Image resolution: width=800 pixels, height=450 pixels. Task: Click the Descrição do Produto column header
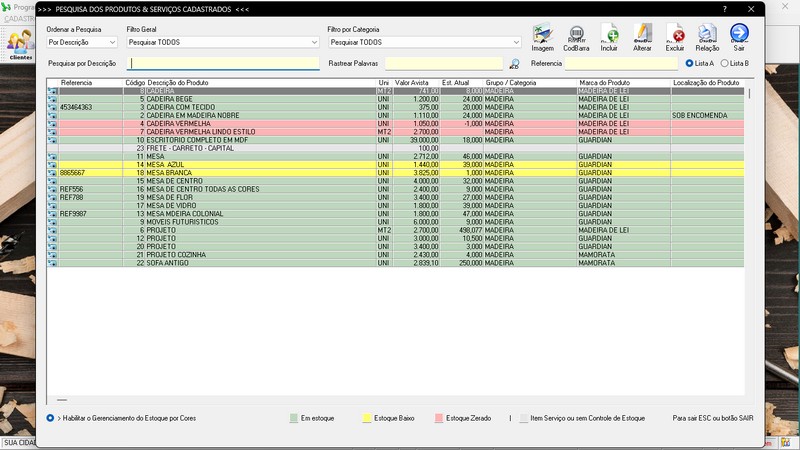coord(178,83)
